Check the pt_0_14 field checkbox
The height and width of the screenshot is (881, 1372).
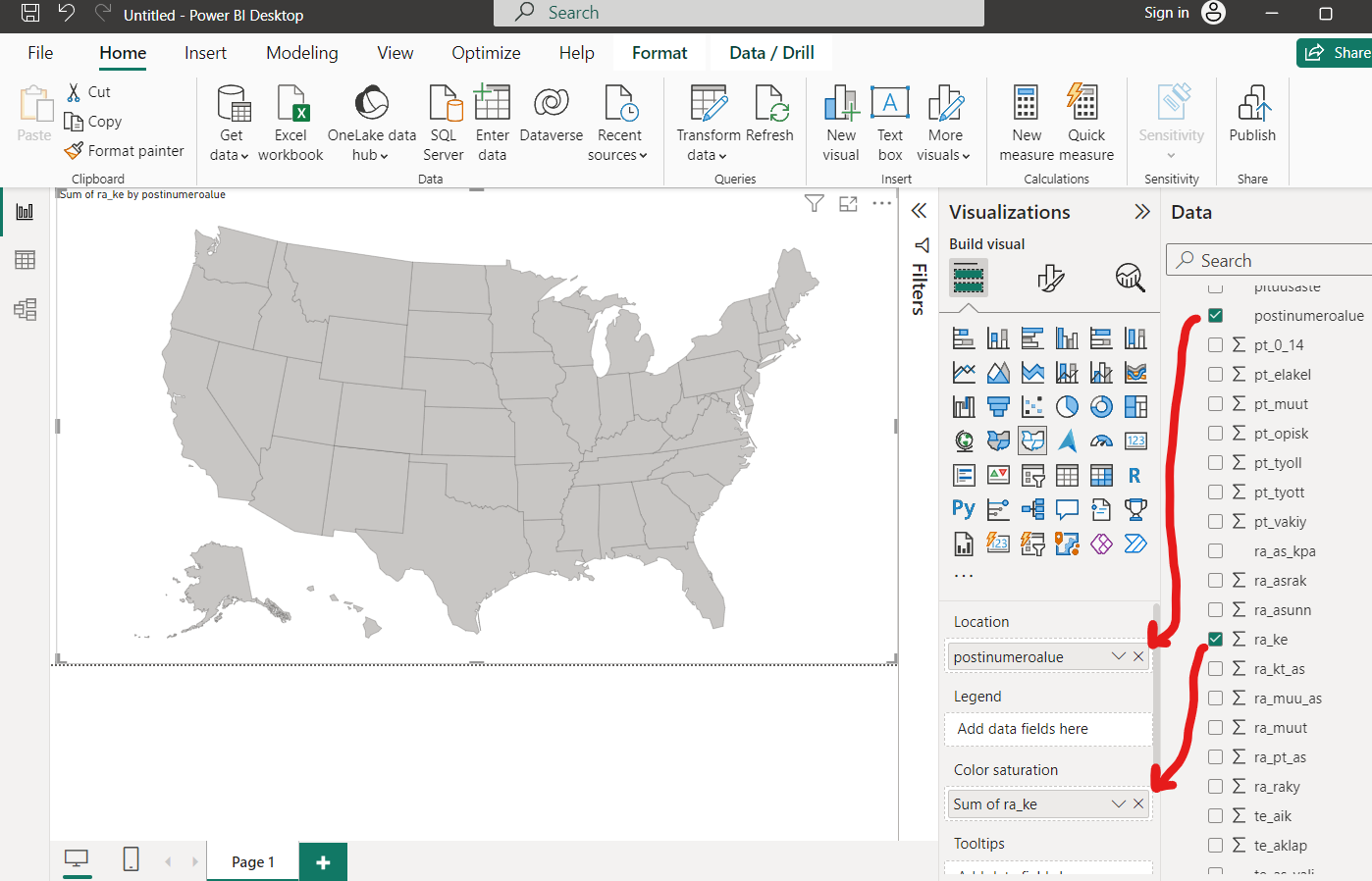pos(1215,344)
